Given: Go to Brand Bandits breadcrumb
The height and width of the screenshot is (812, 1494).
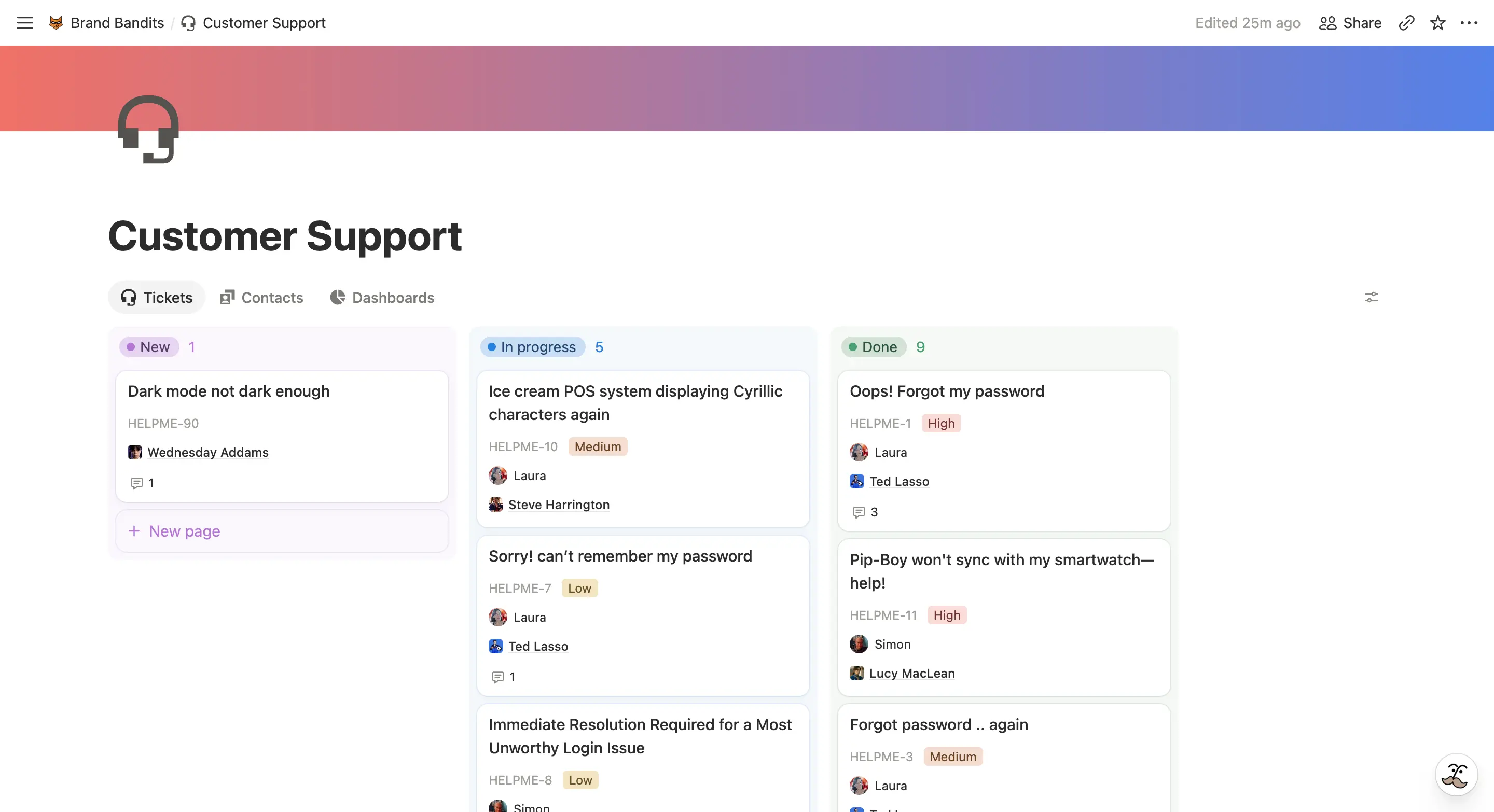Looking at the screenshot, I should (117, 23).
